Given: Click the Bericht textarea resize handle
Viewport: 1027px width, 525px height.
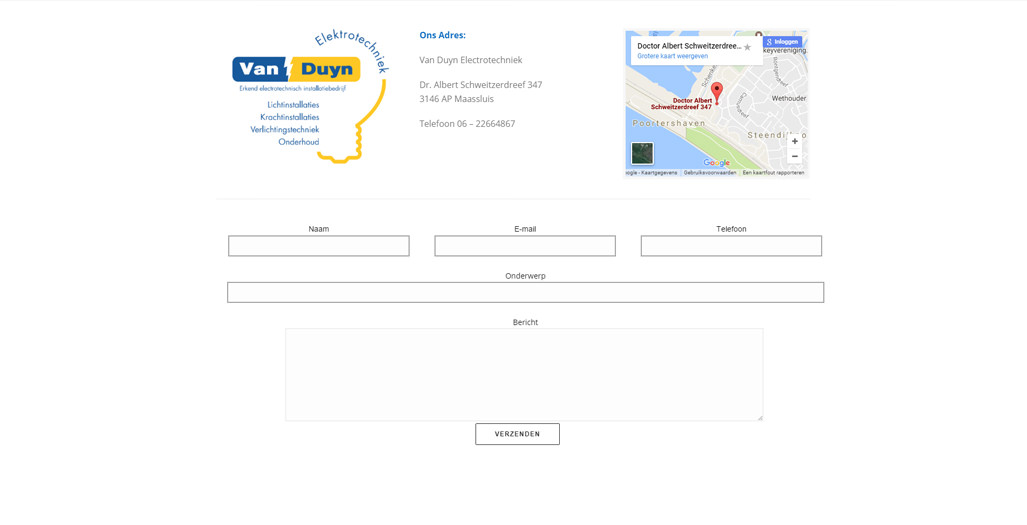Looking at the screenshot, I should coord(760,418).
